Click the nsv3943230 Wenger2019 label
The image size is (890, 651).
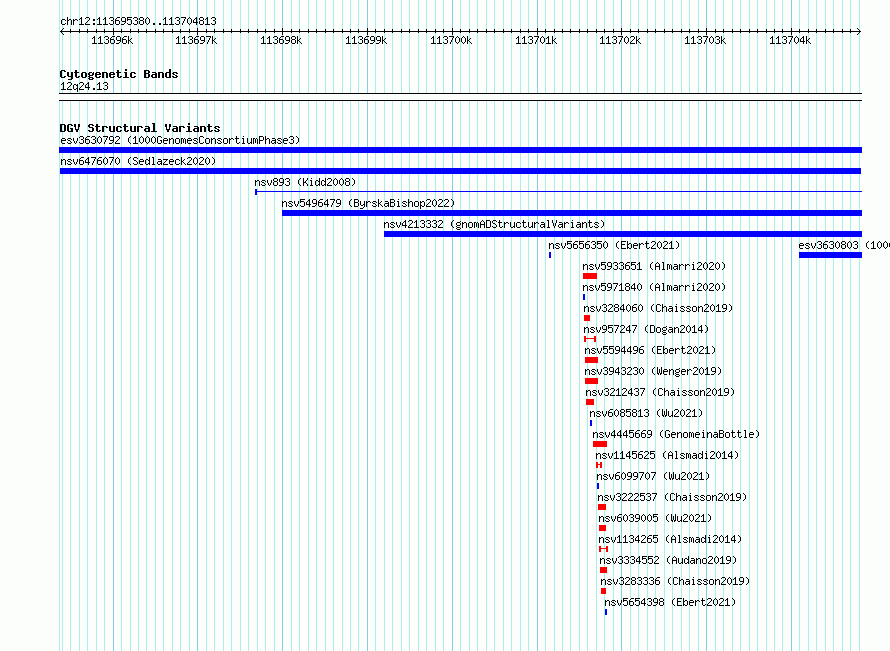(x=653, y=371)
